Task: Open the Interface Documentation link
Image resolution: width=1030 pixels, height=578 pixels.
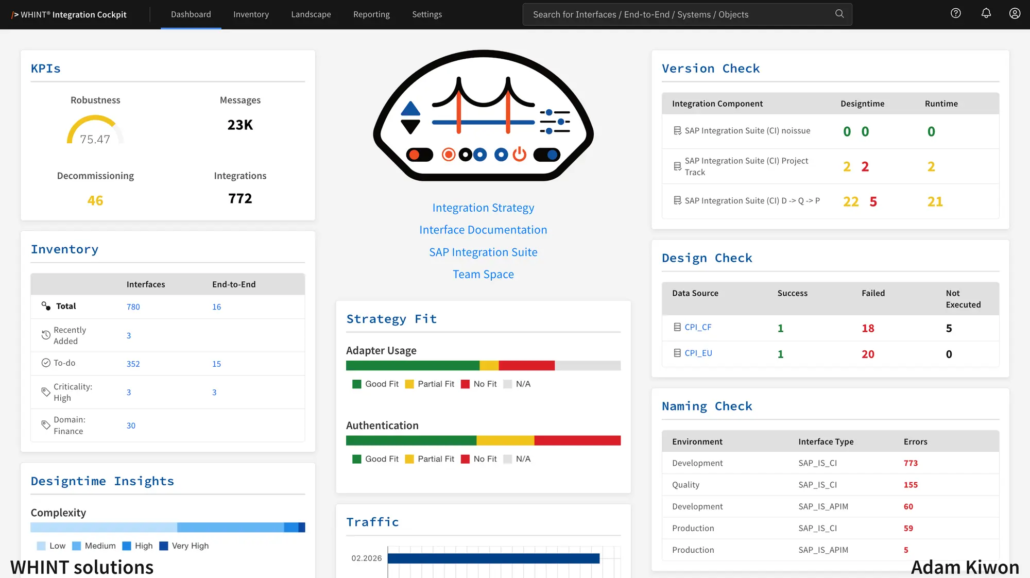Action: [483, 230]
